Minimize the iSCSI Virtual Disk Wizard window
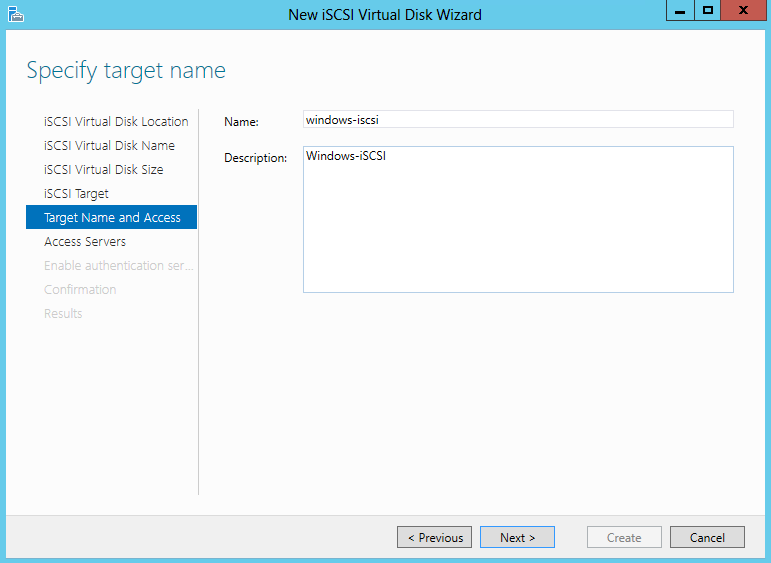This screenshot has height=563, width=771. 680,10
